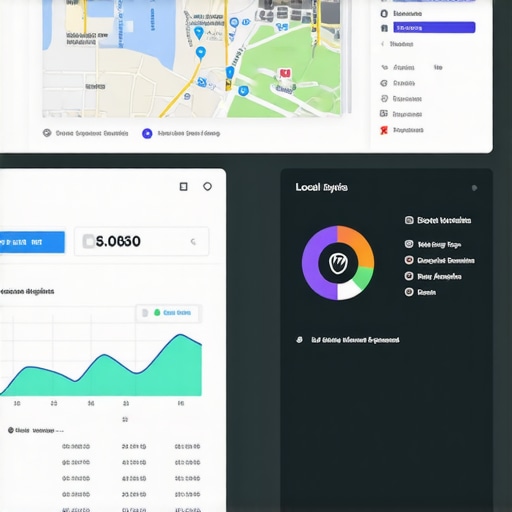The height and width of the screenshot is (512, 512).
Task: Click the shield icon in the donut center
Action: (x=338, y=263)
